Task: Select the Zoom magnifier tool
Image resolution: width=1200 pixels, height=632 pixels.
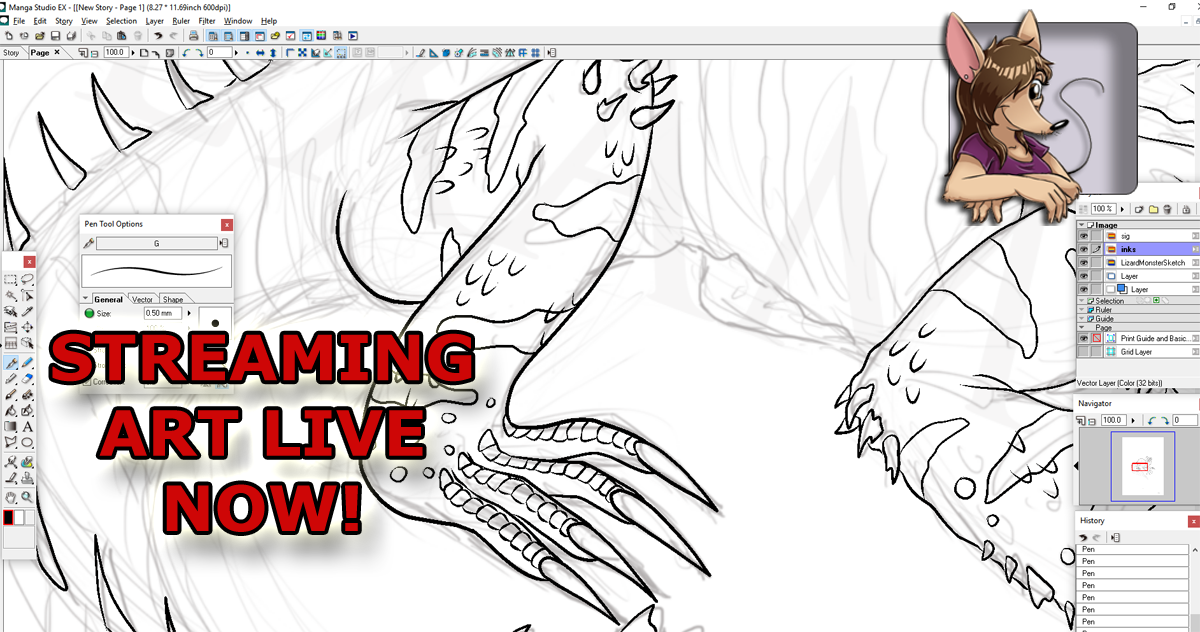Action: (27, 498)
